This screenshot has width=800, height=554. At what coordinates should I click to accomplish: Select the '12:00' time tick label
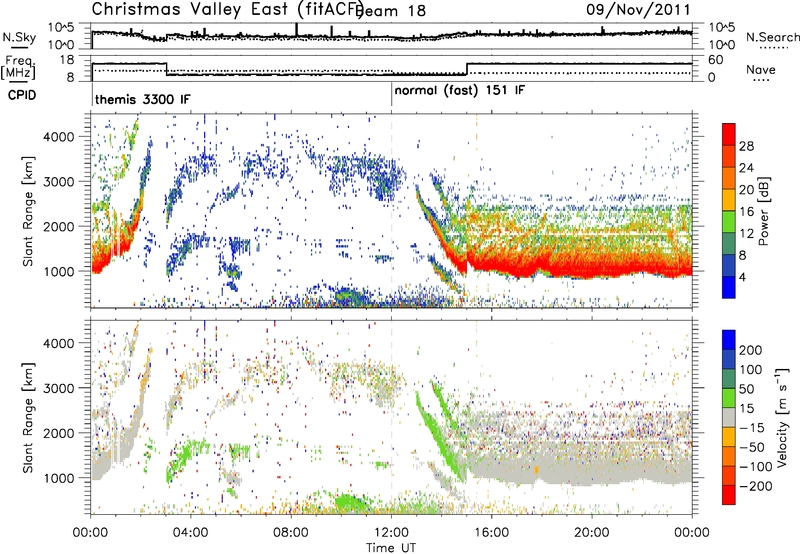click(391, 533)
